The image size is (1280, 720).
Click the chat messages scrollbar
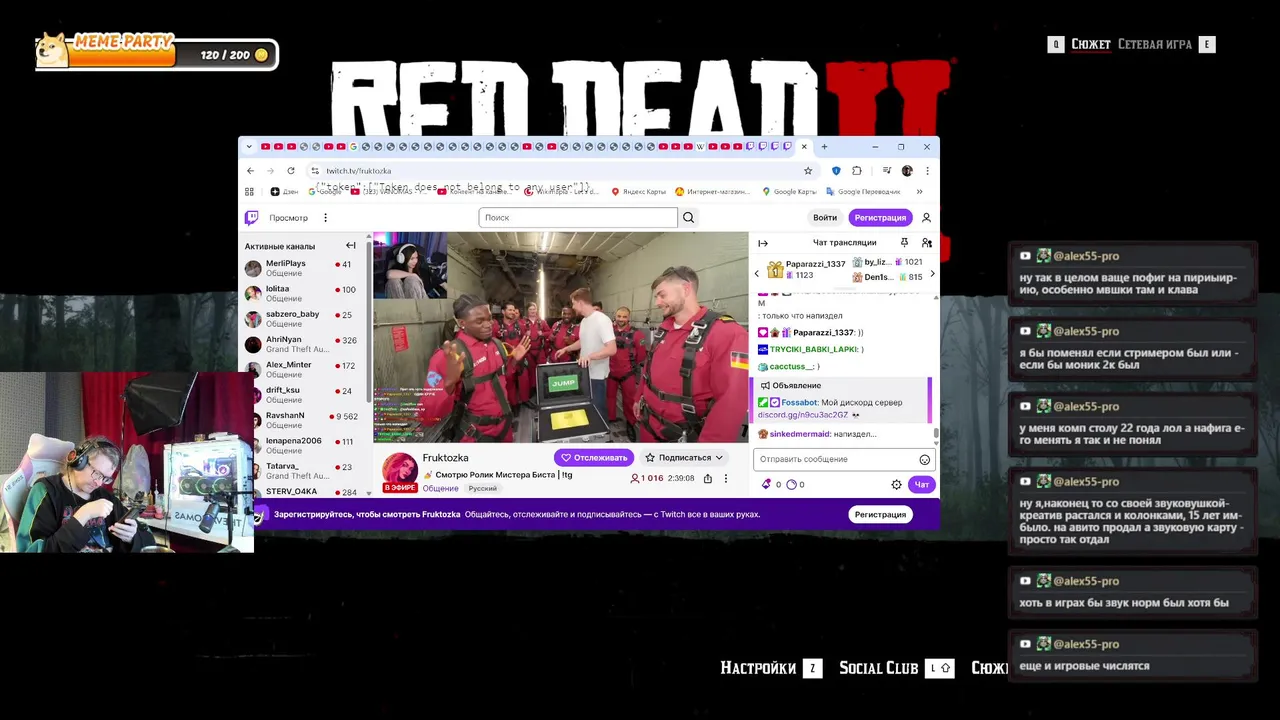pyautogui.click(x=936, y=433)
